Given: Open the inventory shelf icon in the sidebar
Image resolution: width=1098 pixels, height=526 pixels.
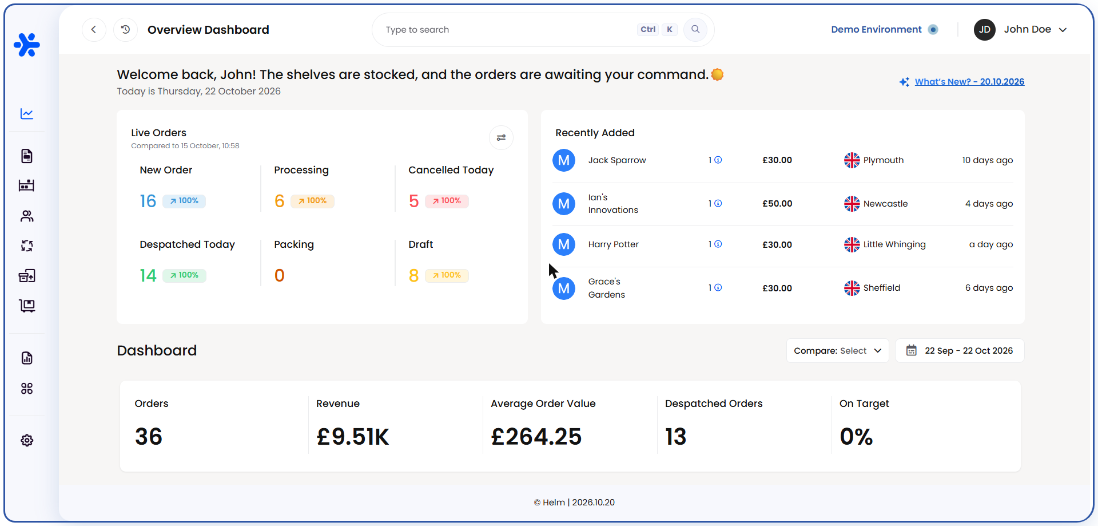Looking at the screenshot, I should pos(27,186).
